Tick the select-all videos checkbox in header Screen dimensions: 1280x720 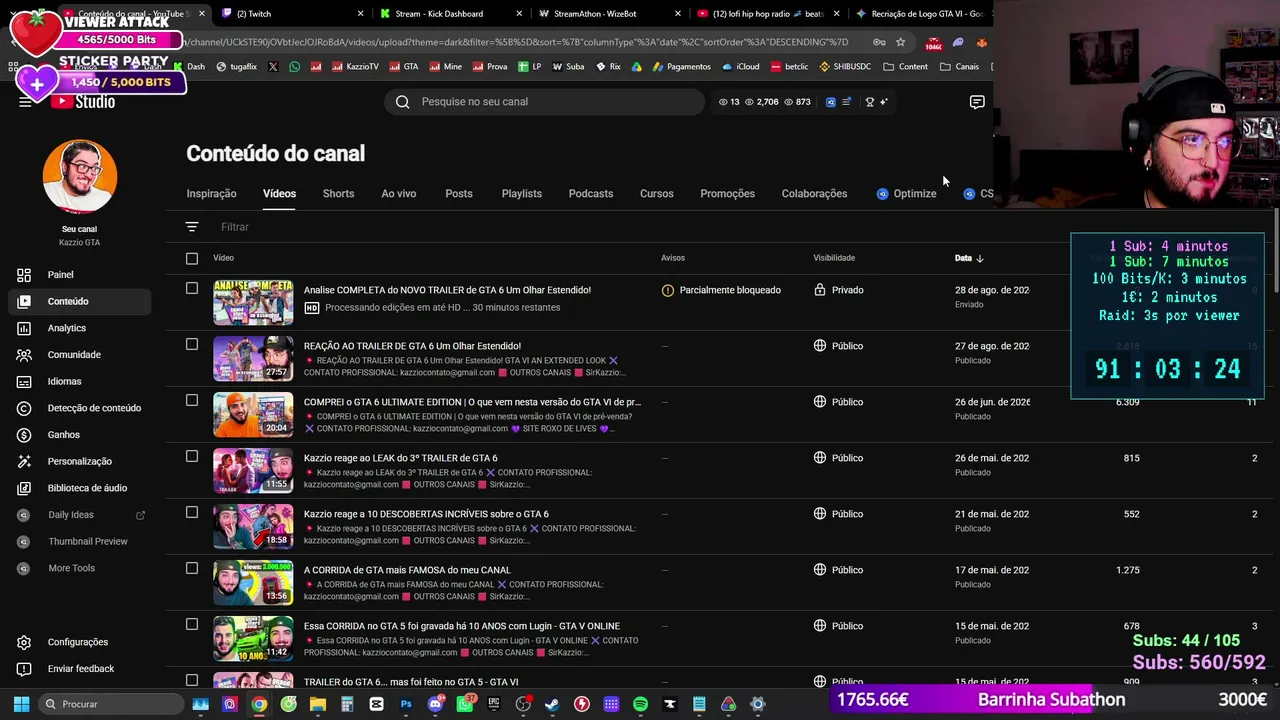pyautogui.click(x=192, y=259)
